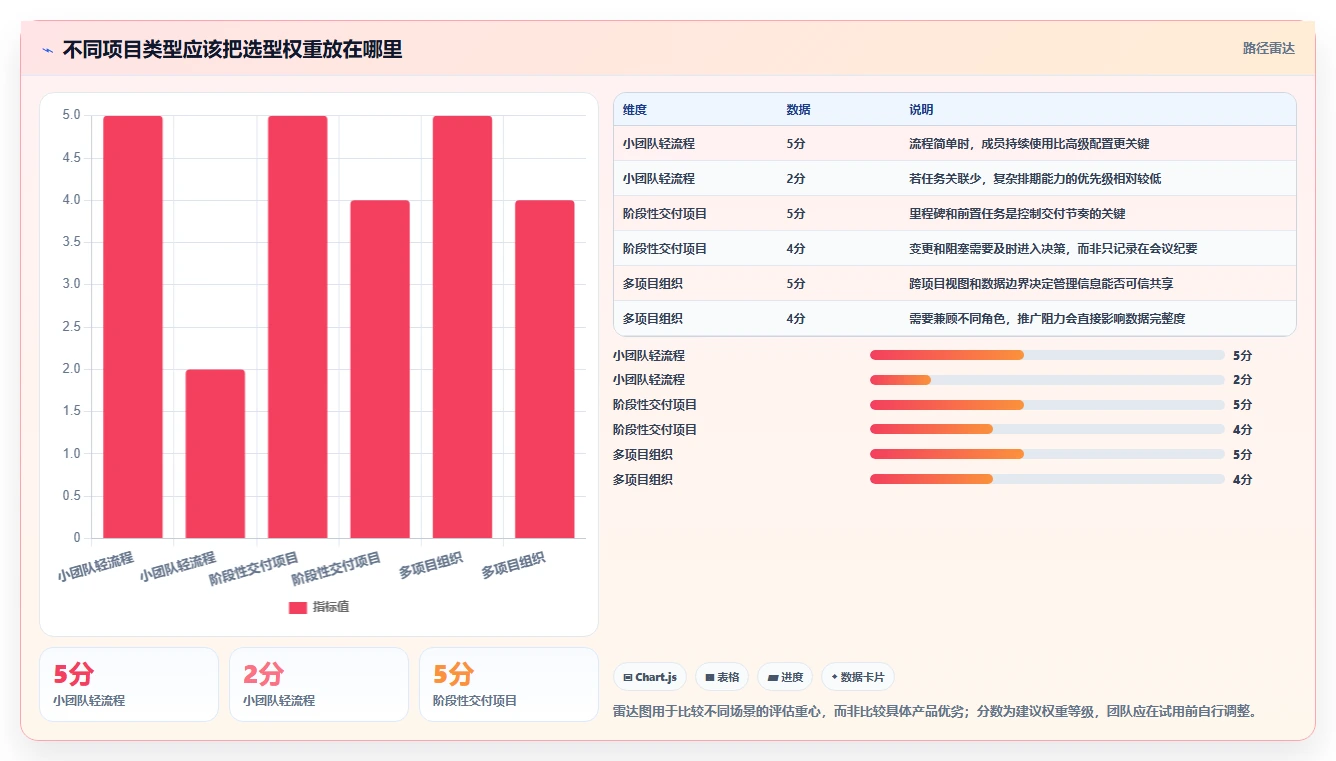Click the 4分 progress bar for 阶段性交付项目

tap(1047, 430)
